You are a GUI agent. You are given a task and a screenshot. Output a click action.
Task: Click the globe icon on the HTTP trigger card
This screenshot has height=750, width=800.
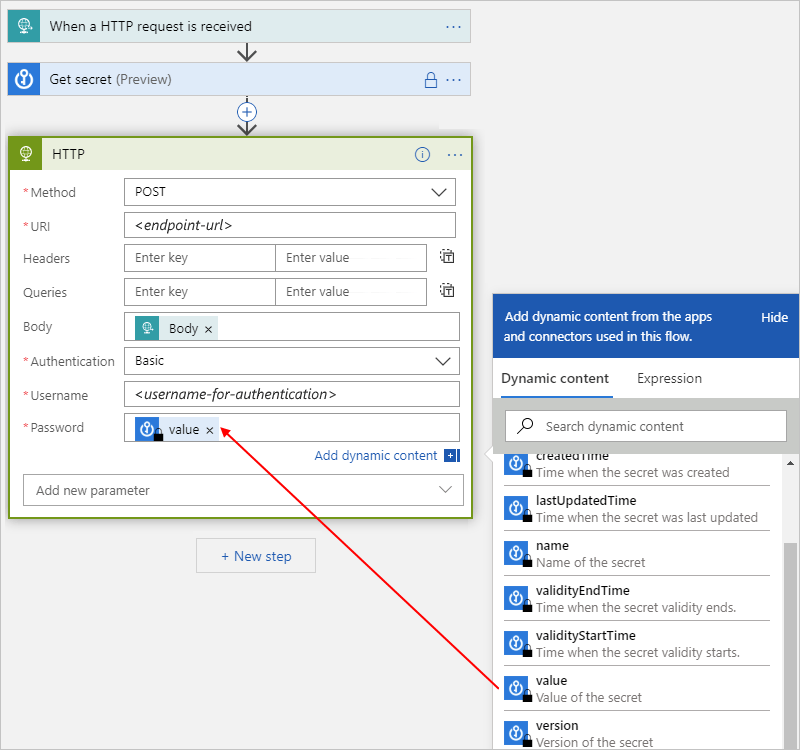pyautogui.click(x=22, y=25)
